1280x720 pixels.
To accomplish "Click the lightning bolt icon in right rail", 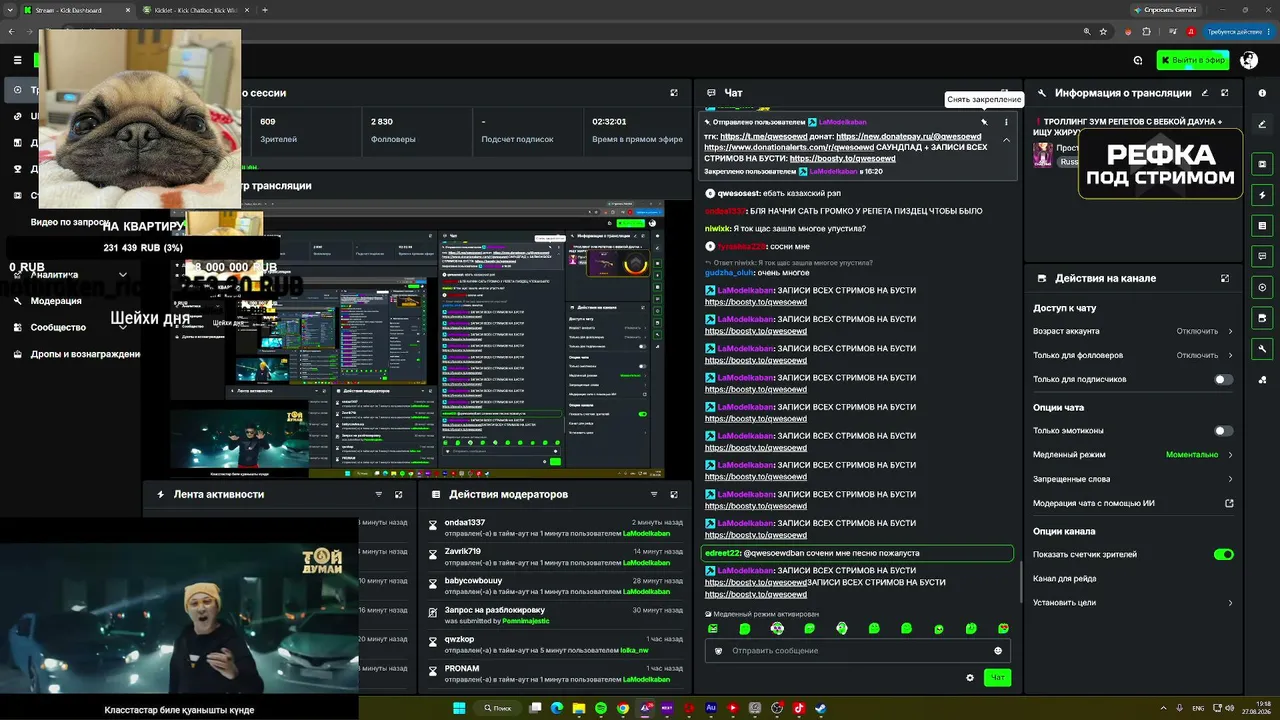I will pos(1262,195).
